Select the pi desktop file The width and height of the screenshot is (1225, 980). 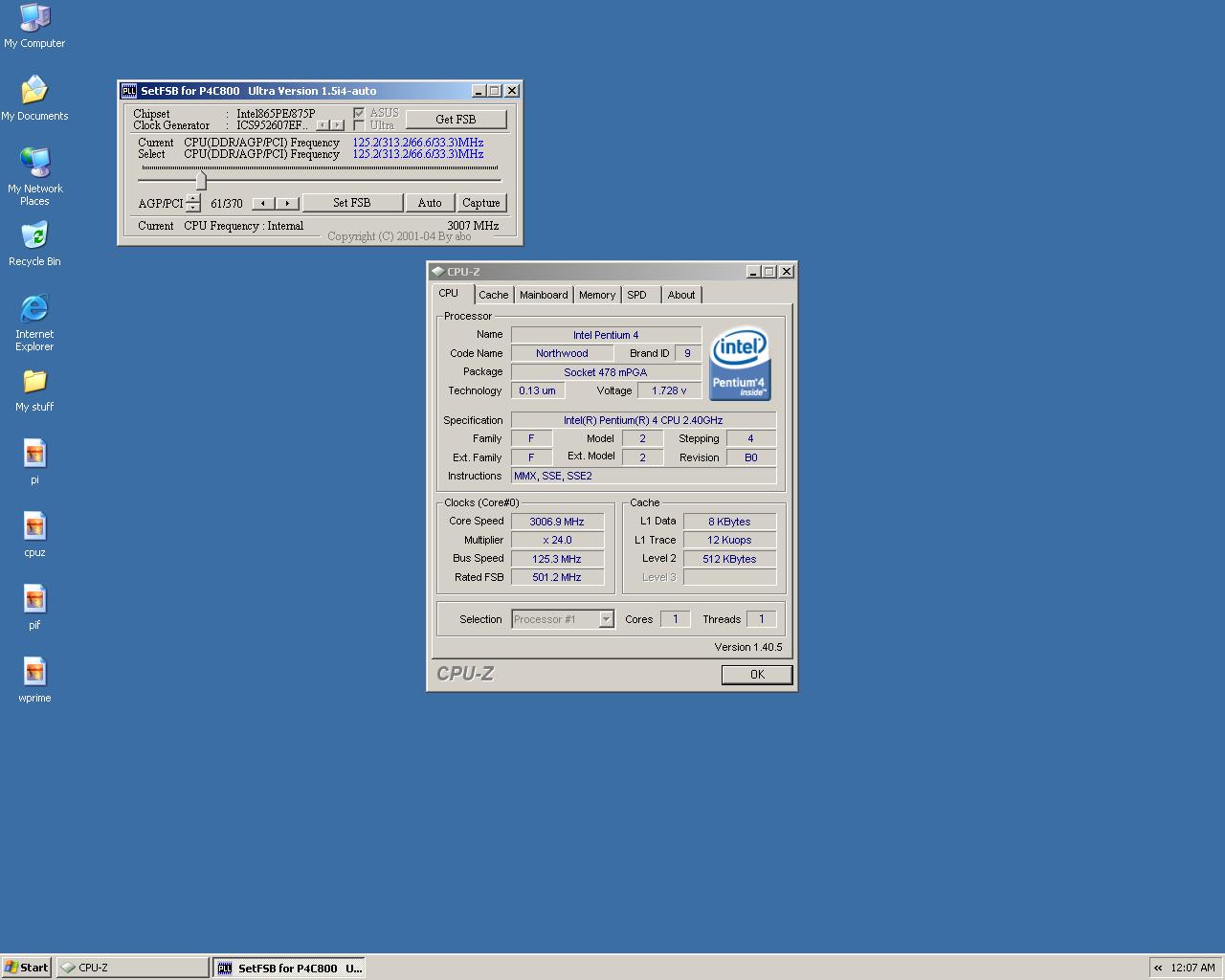pyautogui.click(x=34, y=462)
